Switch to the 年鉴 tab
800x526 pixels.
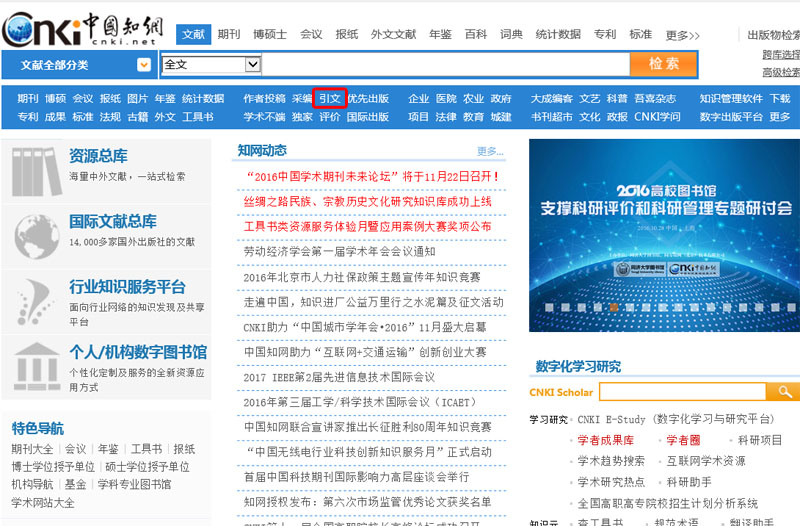(x=440, y=34)
